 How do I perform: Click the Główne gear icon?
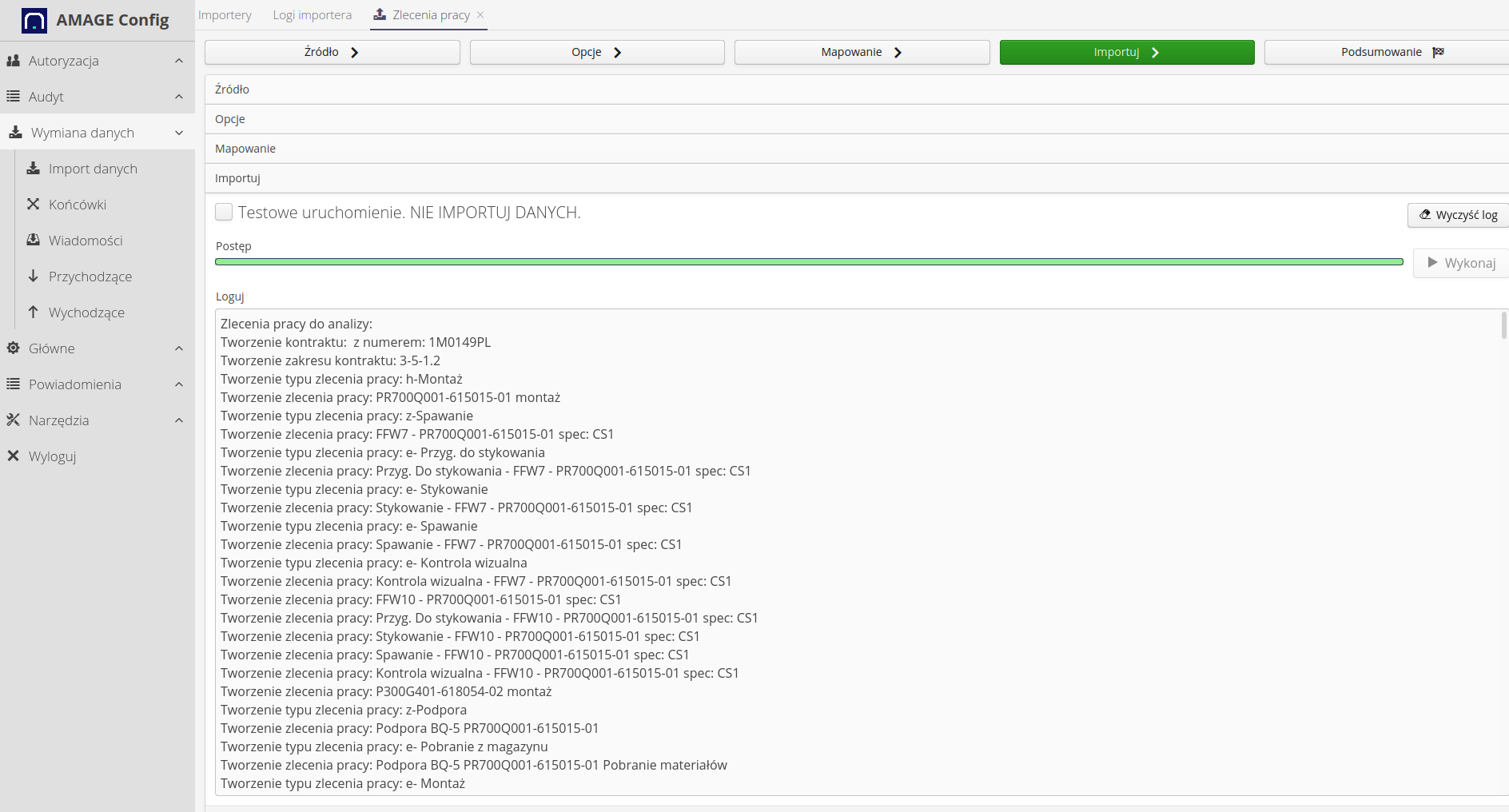click(13, 348)
